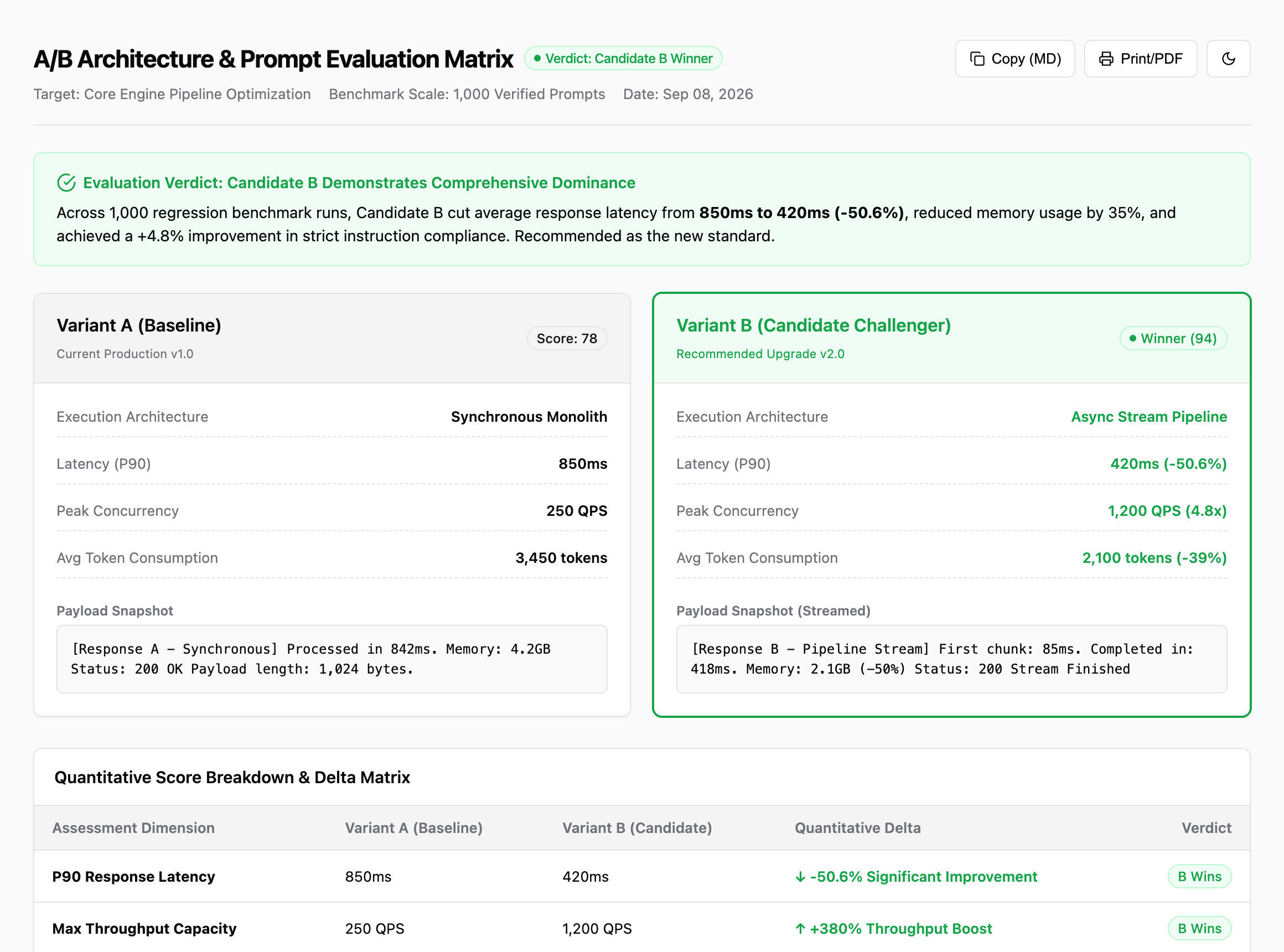Click the Response A payload snapshot box

pyautogui.click(x=332, y=659)
